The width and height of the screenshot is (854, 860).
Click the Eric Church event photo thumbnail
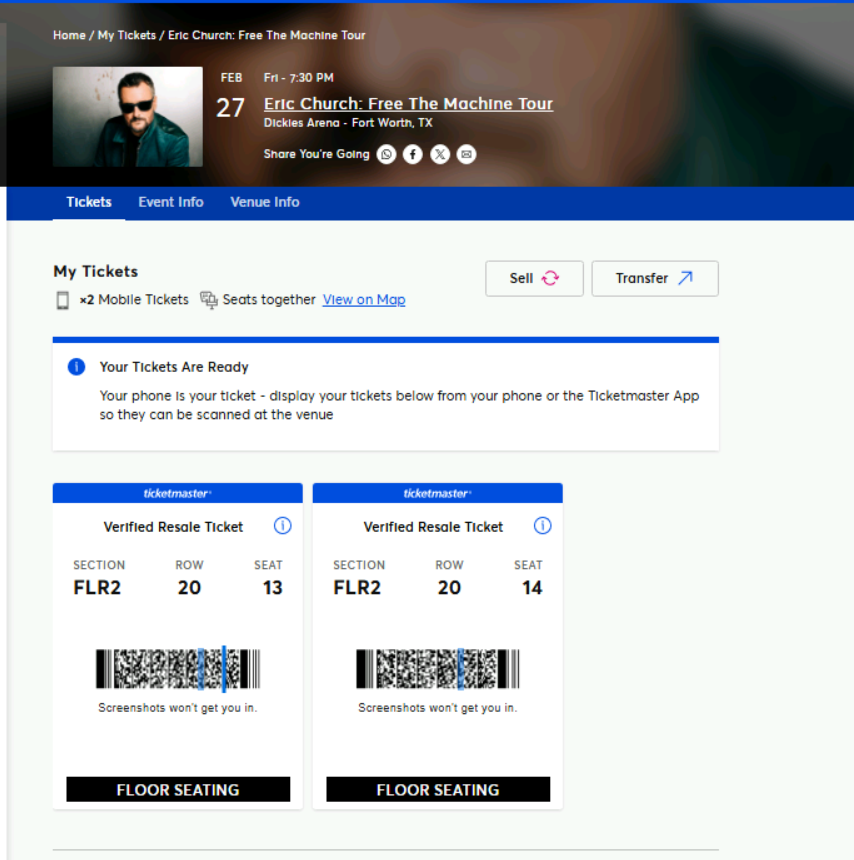(128, 117)
